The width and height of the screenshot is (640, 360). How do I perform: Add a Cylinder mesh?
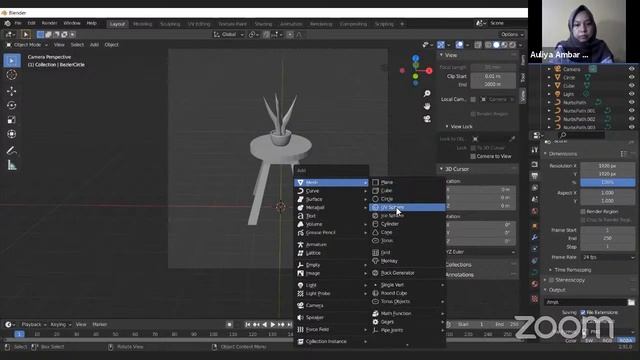click(407, 224)
